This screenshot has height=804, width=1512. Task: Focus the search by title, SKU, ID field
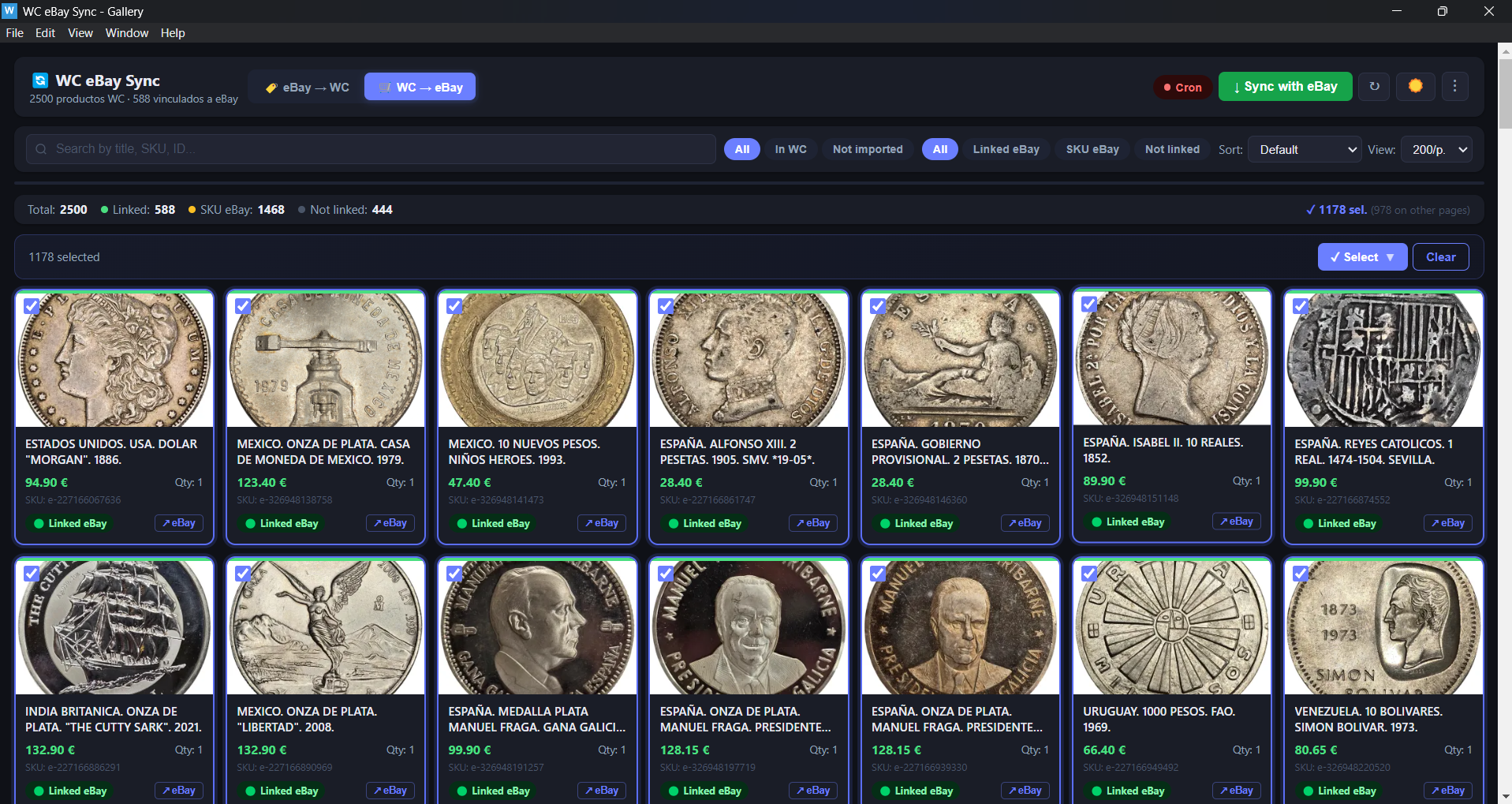point(371,149)
